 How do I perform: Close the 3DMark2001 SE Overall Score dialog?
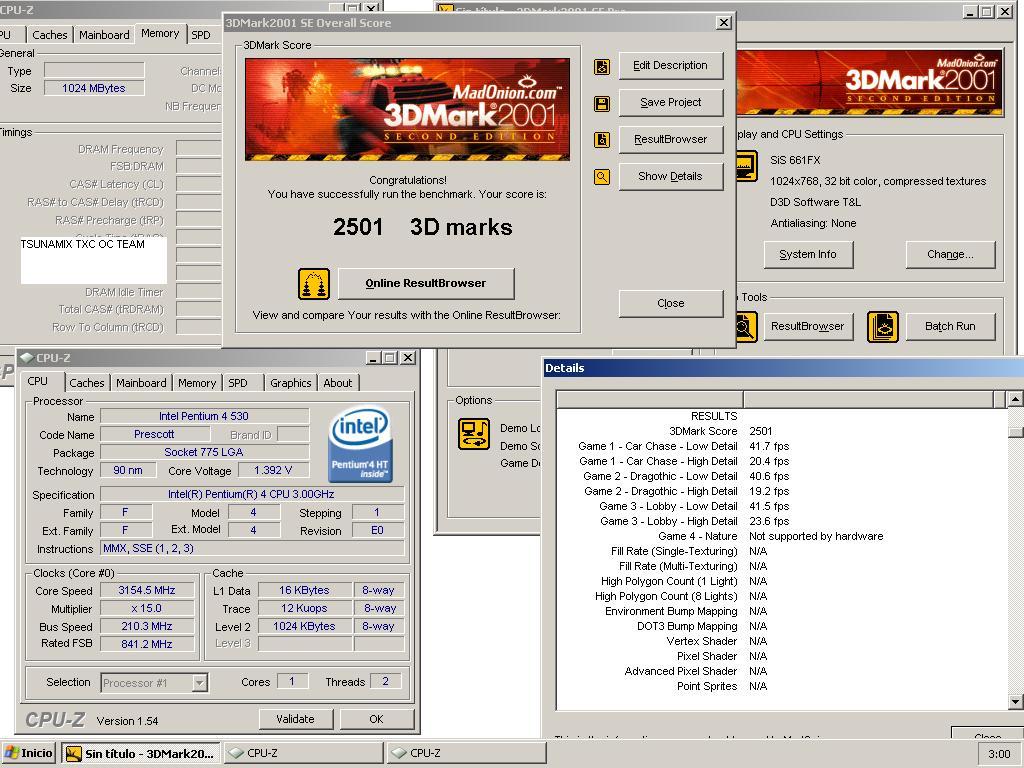click(x=724, y=23)
